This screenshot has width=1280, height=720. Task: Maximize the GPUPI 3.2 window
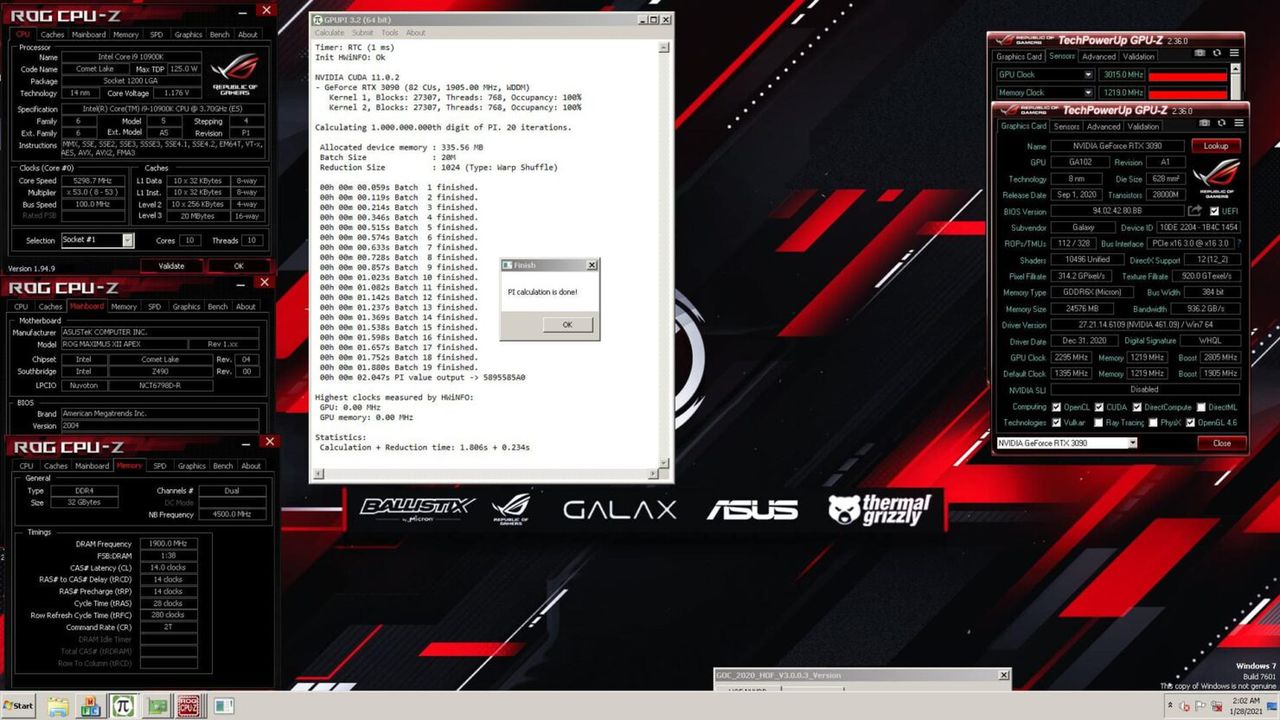pyautogui.click(x=653, y=19)
